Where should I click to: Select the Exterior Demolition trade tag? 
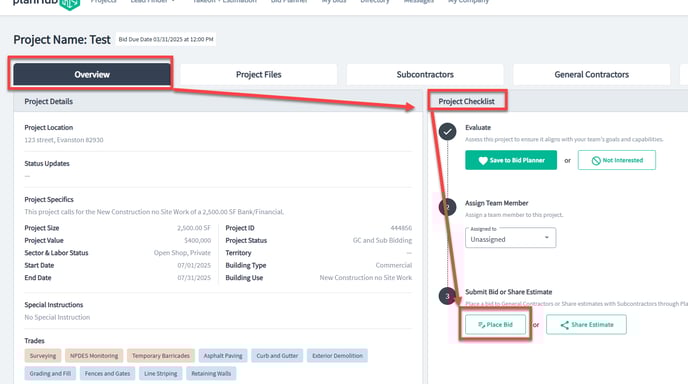[x=337, y=356]
